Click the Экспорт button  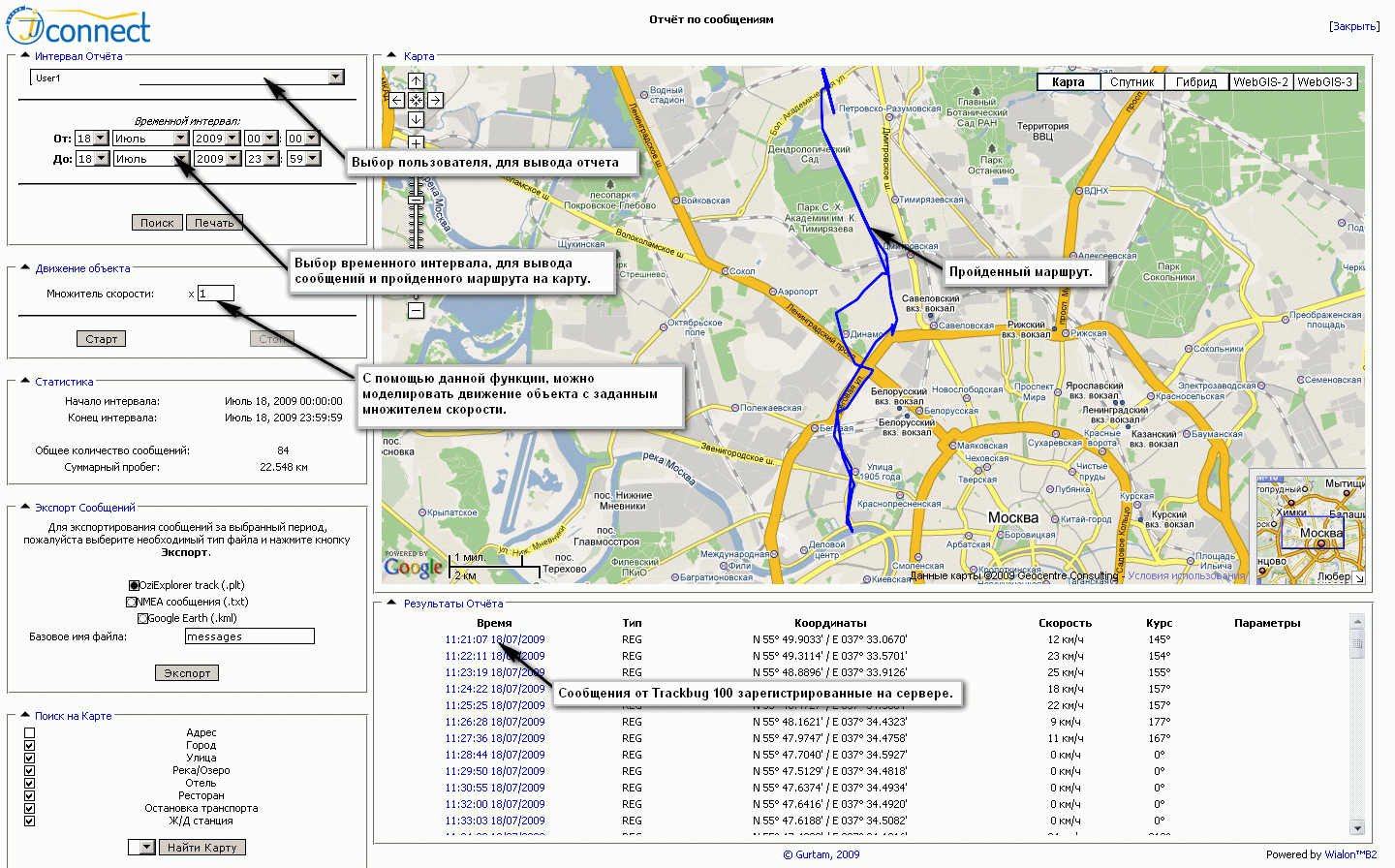click(187, 673)
